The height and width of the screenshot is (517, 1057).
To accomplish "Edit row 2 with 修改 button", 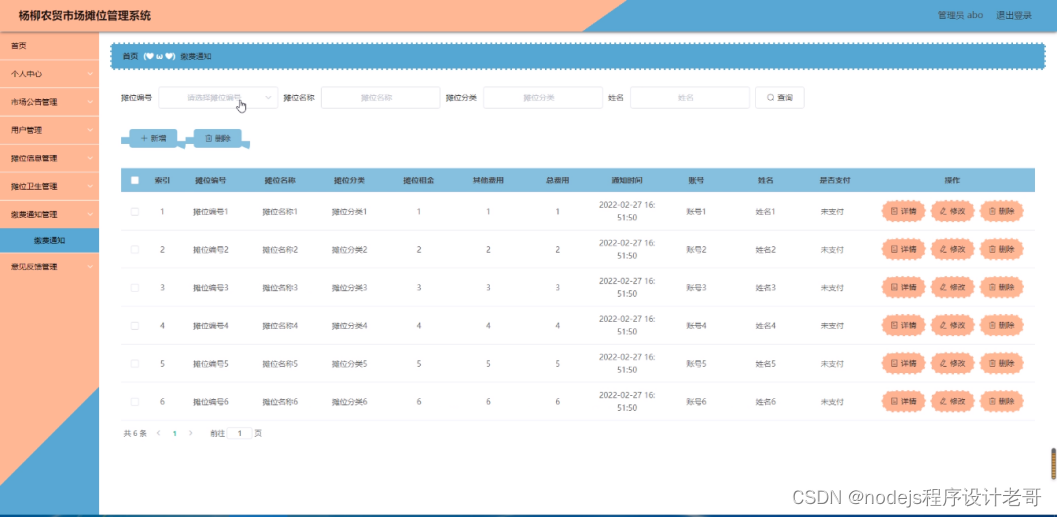I will [x=953, y=249].
